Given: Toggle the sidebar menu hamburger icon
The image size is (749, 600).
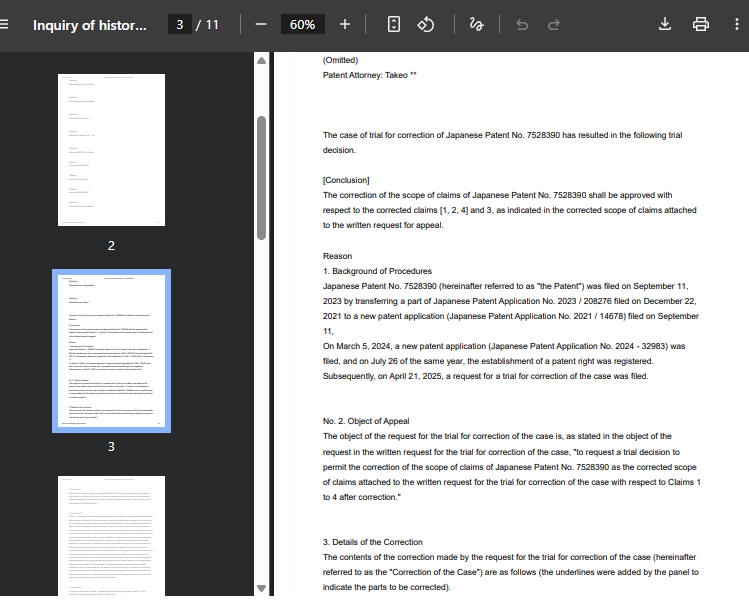Looking at the screenshot, I should point(4,24).
